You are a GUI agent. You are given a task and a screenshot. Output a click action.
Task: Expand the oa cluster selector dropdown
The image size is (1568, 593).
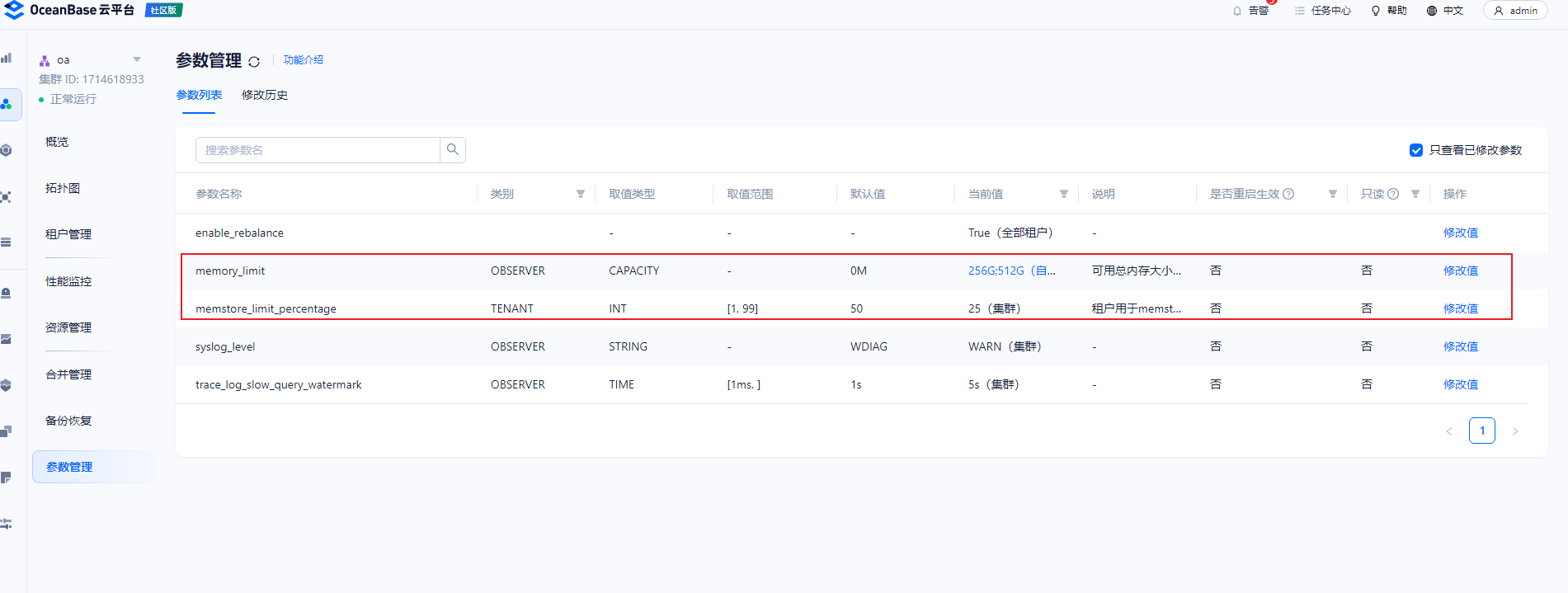137,59
